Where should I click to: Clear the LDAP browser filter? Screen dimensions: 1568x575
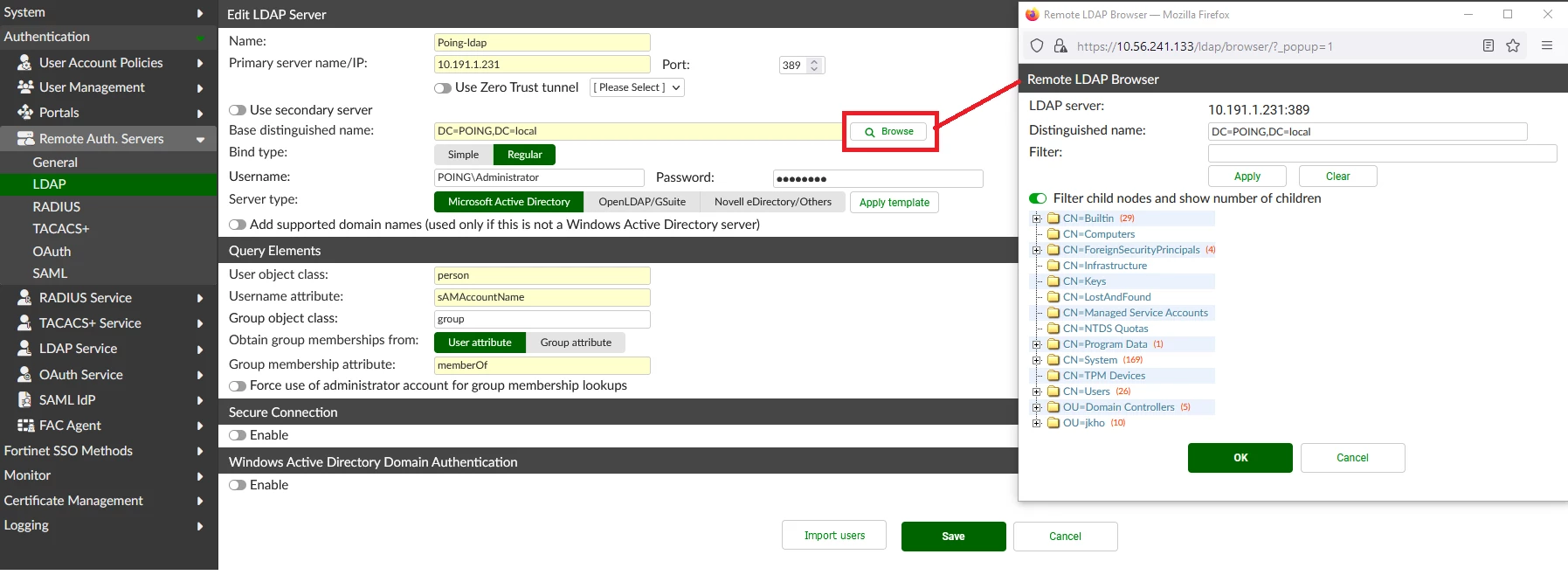tap(1337, 177)
